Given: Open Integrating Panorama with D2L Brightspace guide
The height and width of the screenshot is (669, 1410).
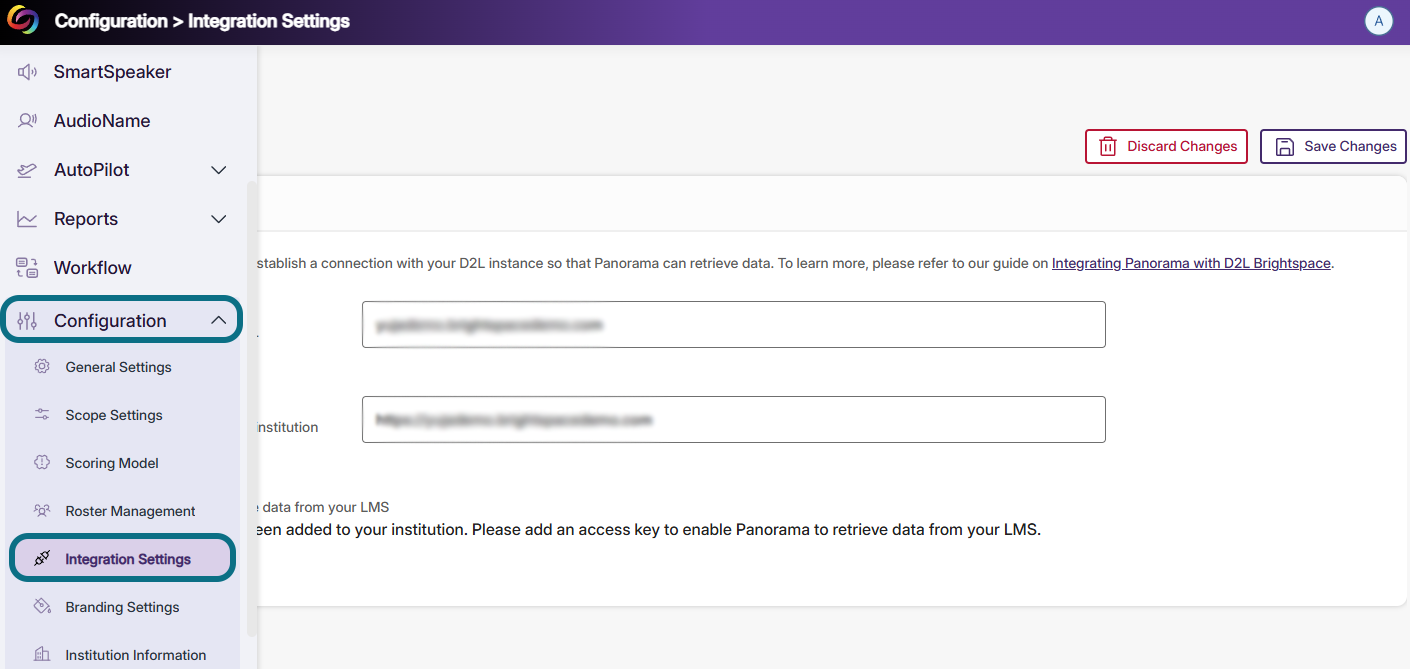Looking at the screenshot, I should (x=1191, y=263).
